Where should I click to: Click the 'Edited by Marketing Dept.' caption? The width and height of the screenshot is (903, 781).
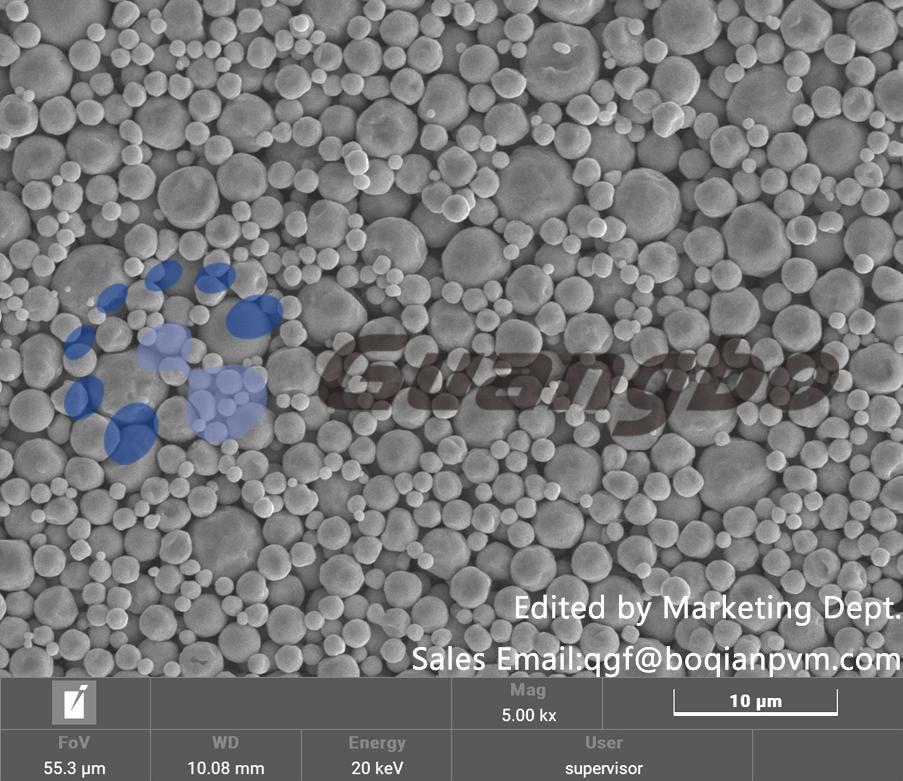[708, 607]
